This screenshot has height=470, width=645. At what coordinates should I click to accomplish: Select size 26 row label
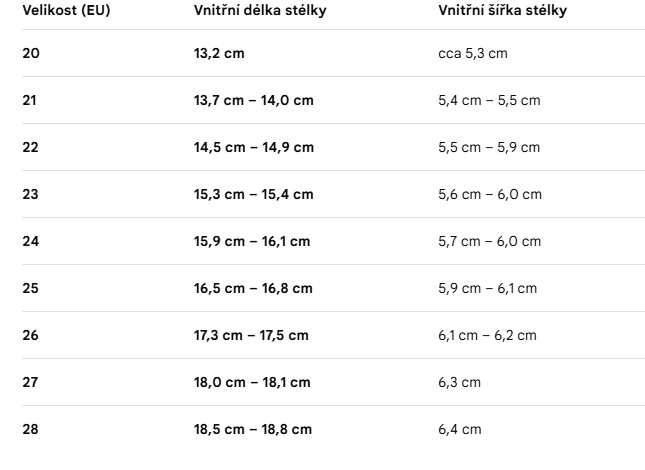[30, 335]
